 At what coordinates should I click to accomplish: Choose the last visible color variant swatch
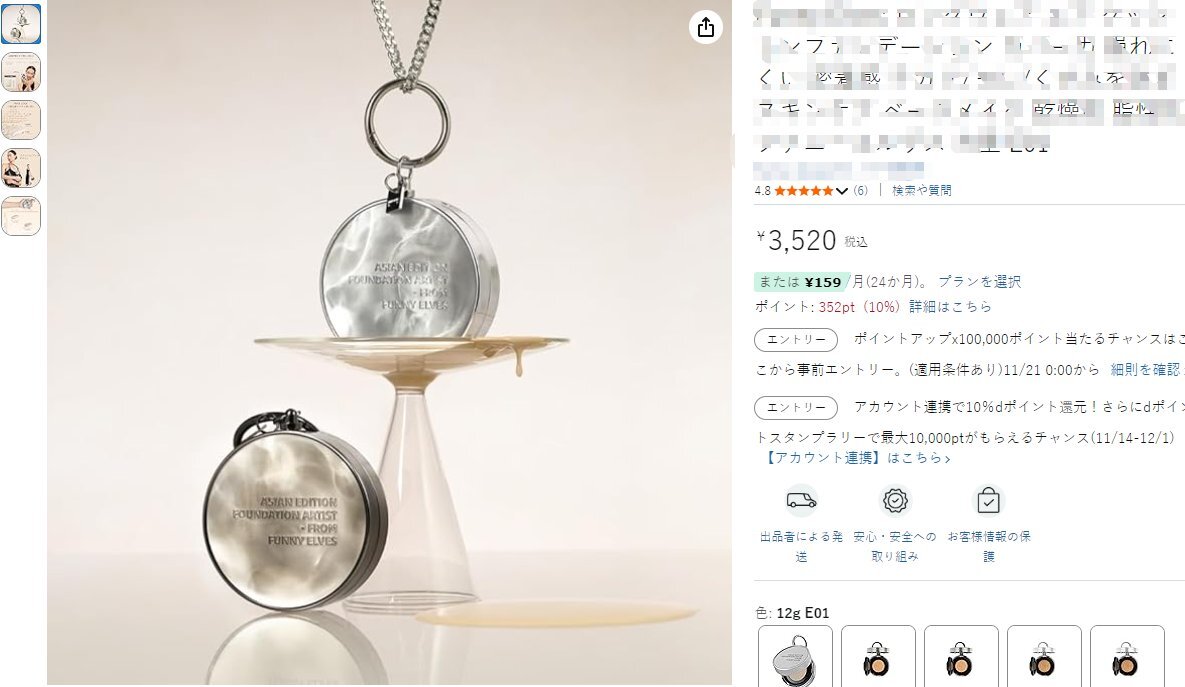click(1127, 656)
